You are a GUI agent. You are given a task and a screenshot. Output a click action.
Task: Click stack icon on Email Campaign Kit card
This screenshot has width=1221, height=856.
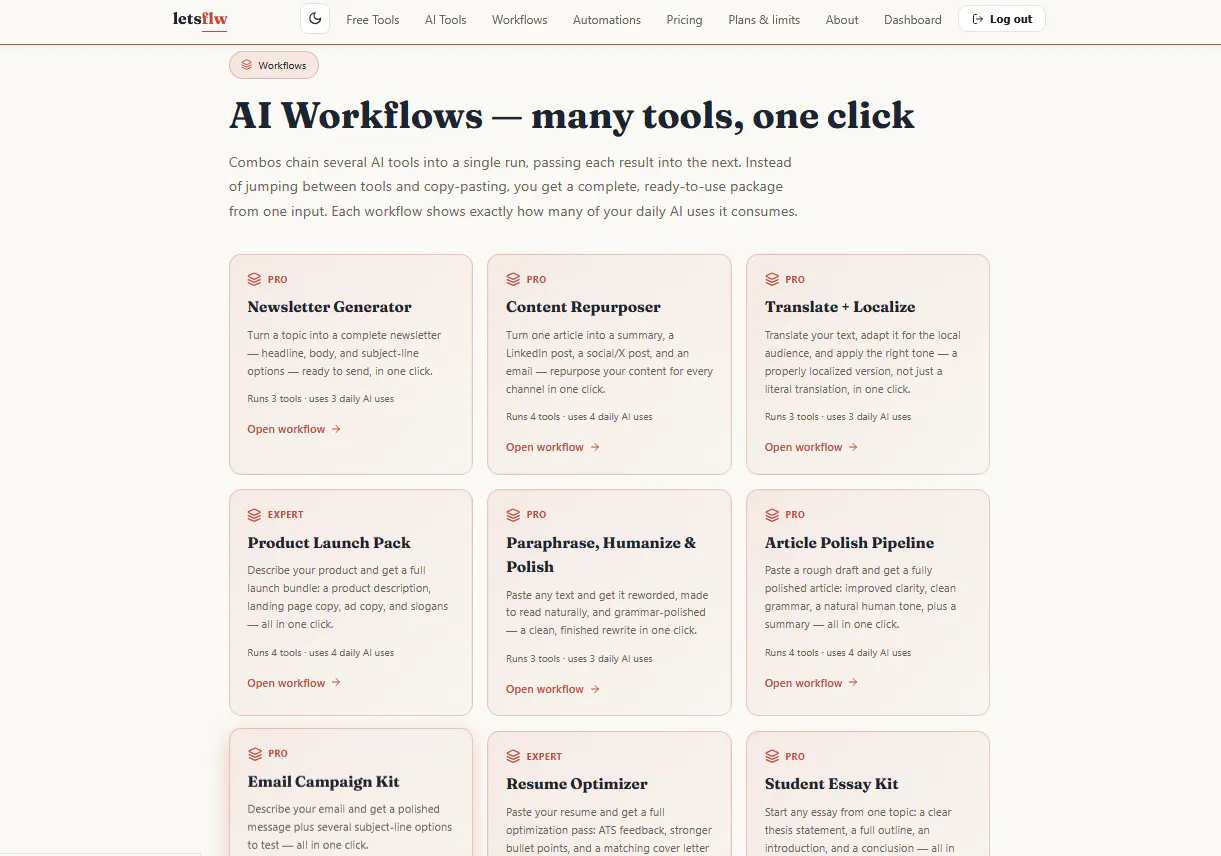tap(254, 754)
